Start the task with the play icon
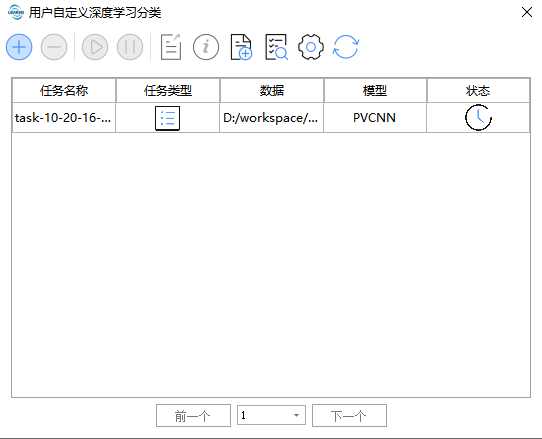 95,47
